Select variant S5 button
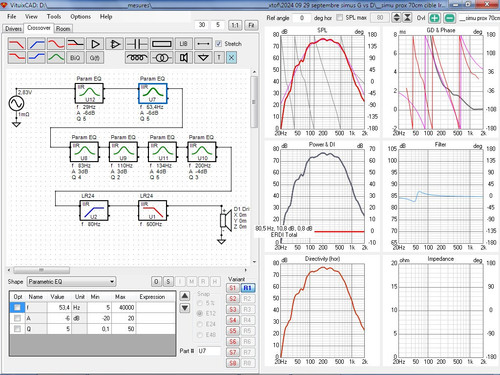This screenshot has height=375, width=500. (x=233, y=331)
